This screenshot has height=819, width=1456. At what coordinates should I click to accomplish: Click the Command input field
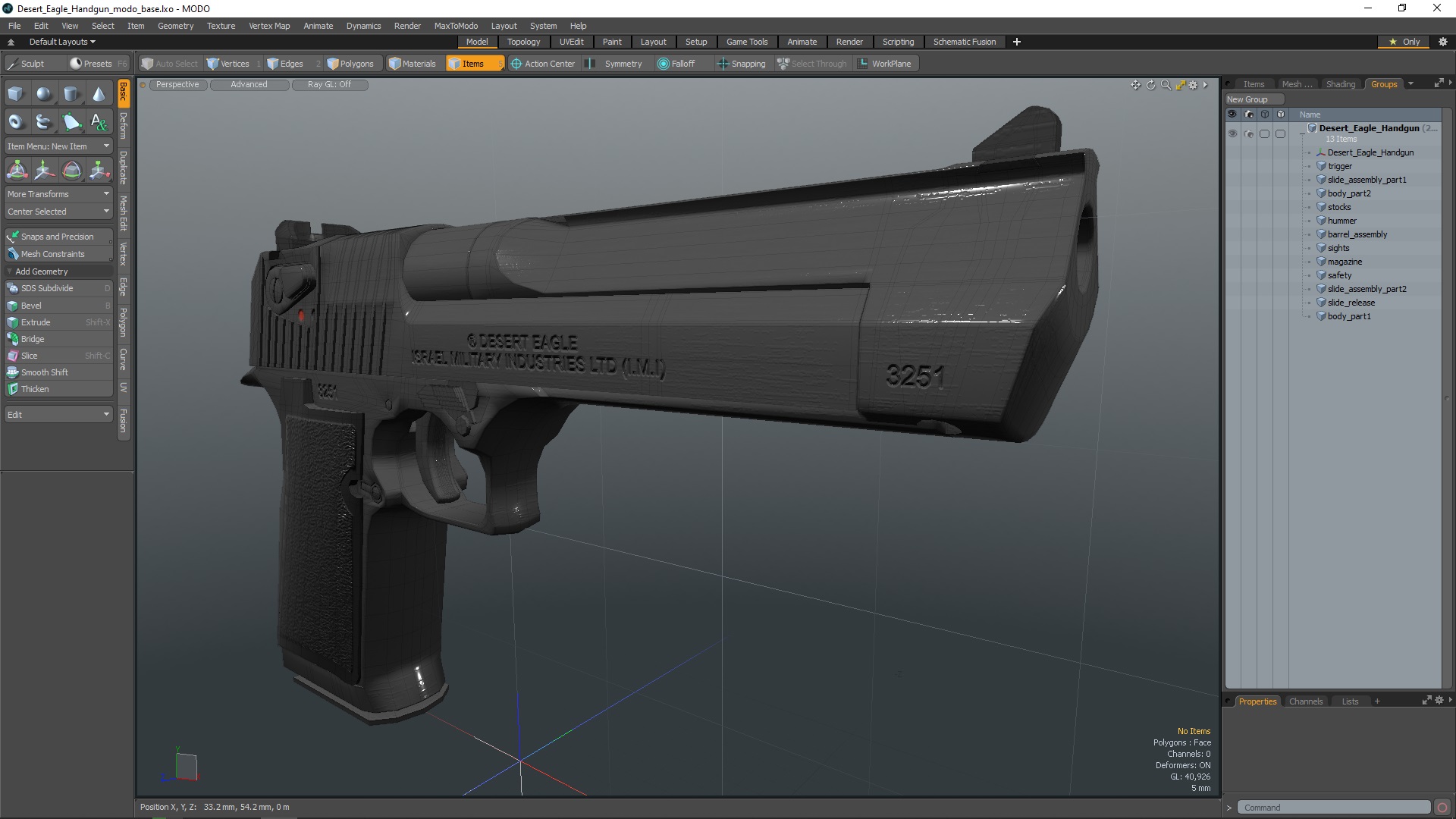(x=1333, y=808)
